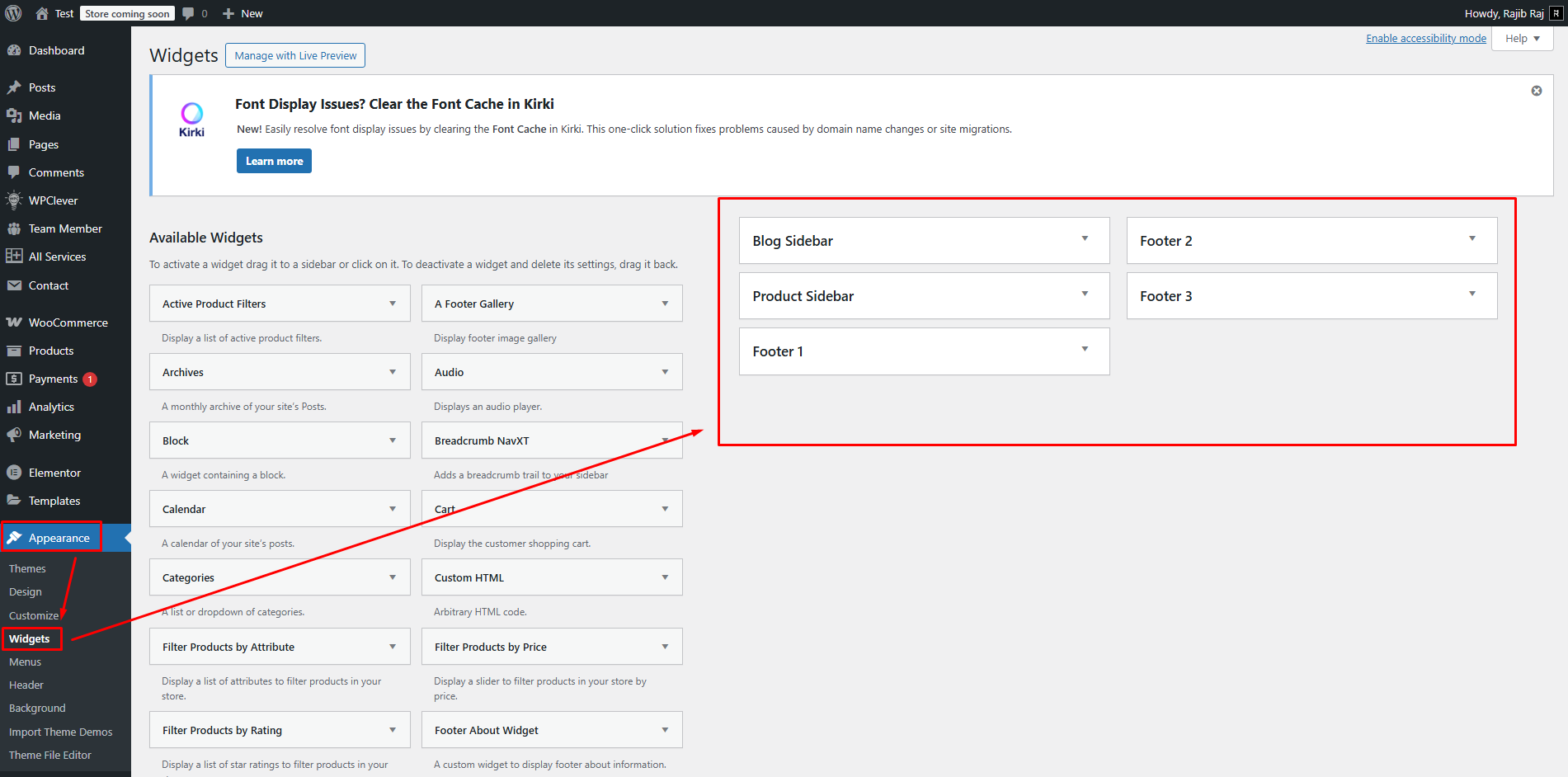Expand the Footer 1 widget area

coord(1085,349)
